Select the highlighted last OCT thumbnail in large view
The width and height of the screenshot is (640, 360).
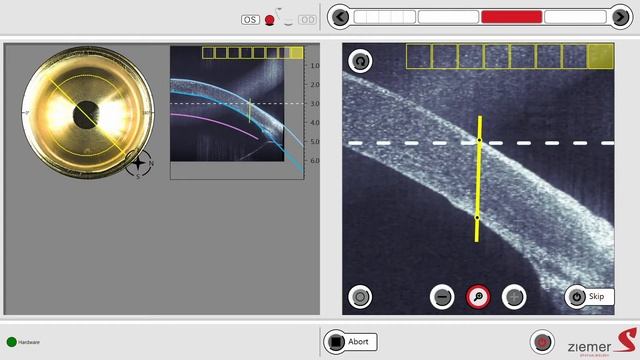(600, 56)
